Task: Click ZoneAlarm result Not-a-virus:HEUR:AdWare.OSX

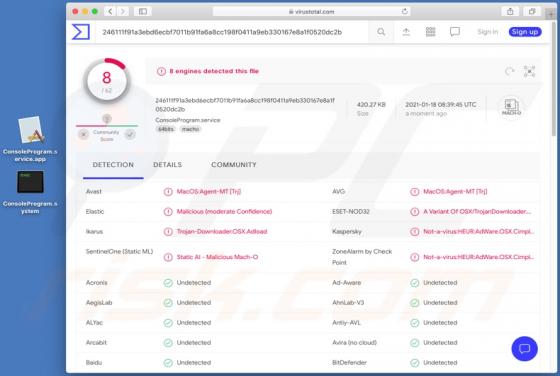Action: [x=479, y=257]
